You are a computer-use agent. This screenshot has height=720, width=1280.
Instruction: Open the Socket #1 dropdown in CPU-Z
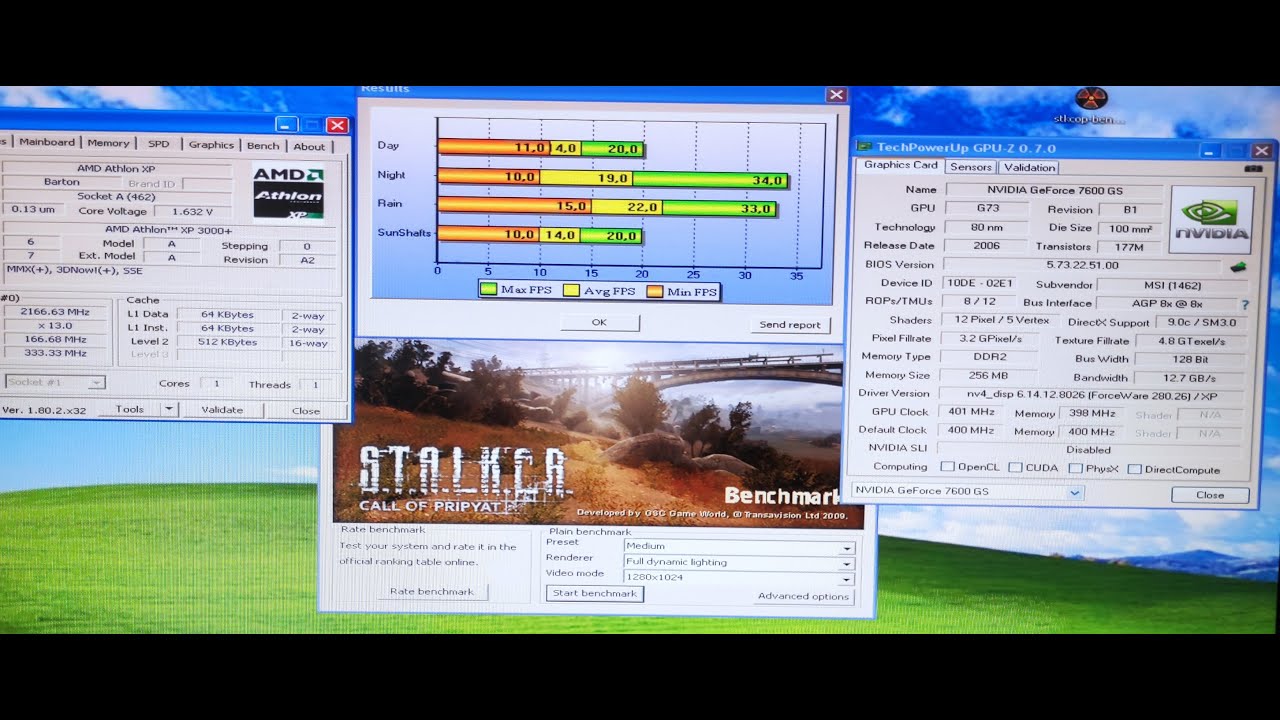(x=55, y=382)
